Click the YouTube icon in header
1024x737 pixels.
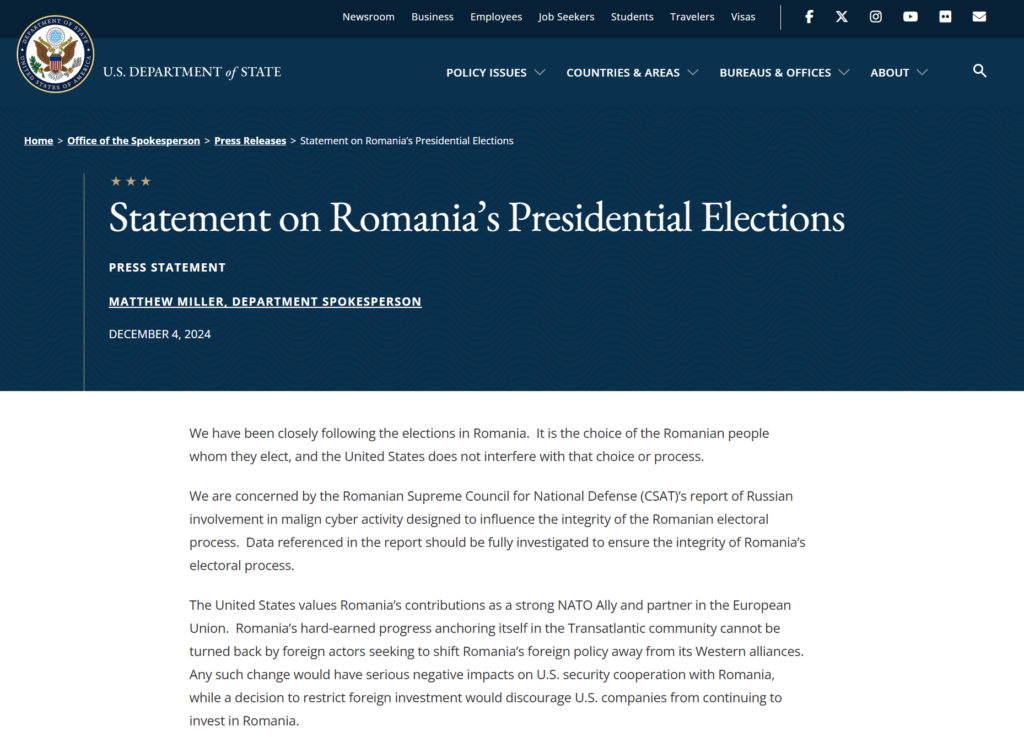coord(910,17)
